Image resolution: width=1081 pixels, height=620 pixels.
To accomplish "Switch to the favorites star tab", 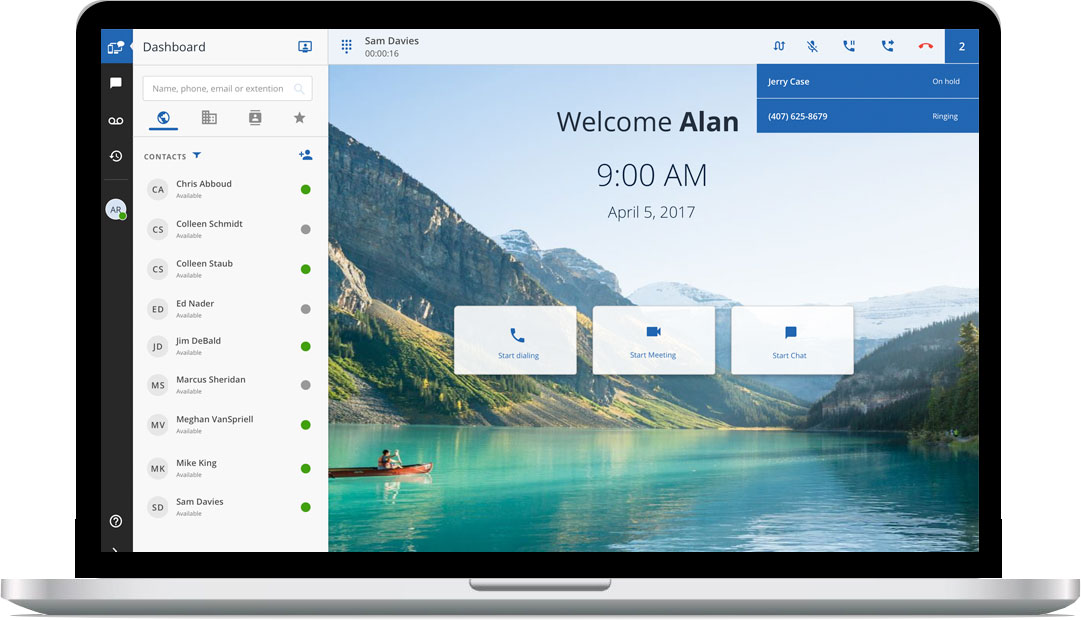I will 299,118.
